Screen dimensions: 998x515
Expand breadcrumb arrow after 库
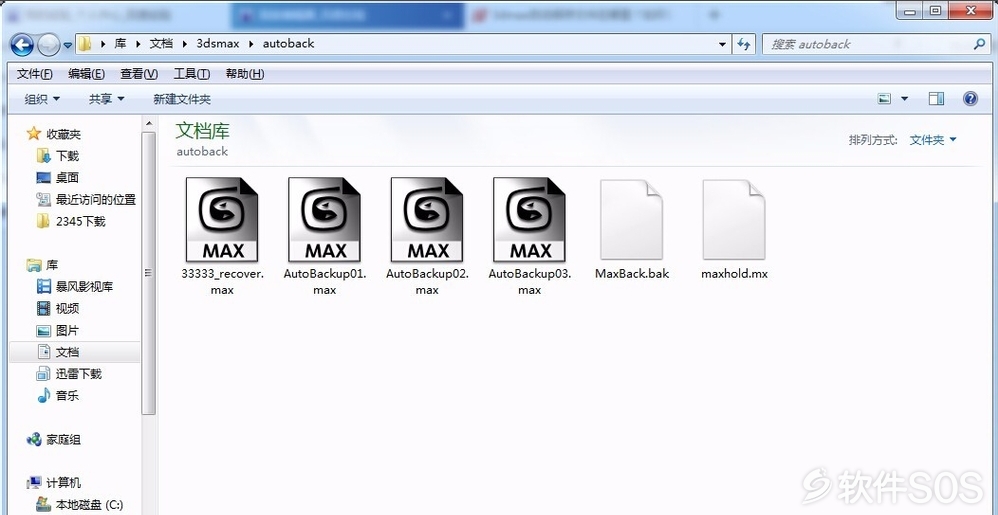[138, 44]
